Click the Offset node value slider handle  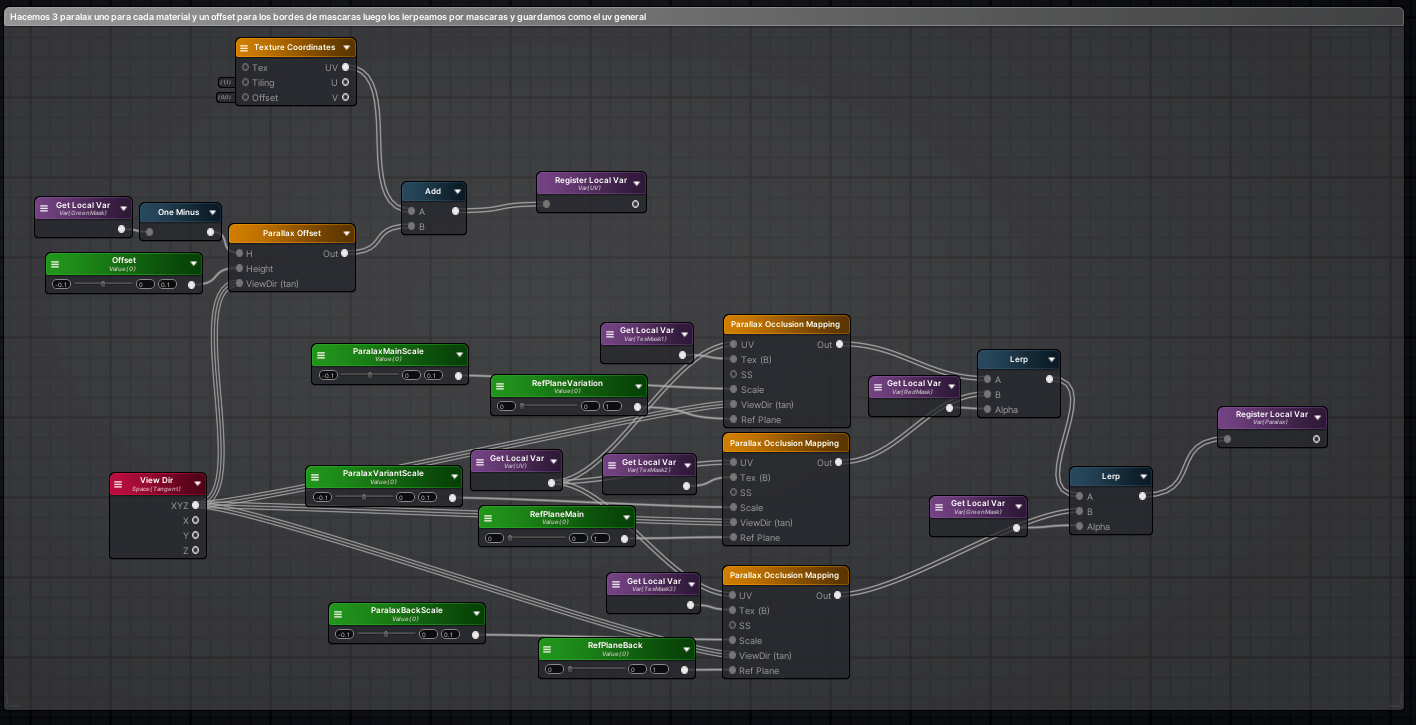coord(101,283)
